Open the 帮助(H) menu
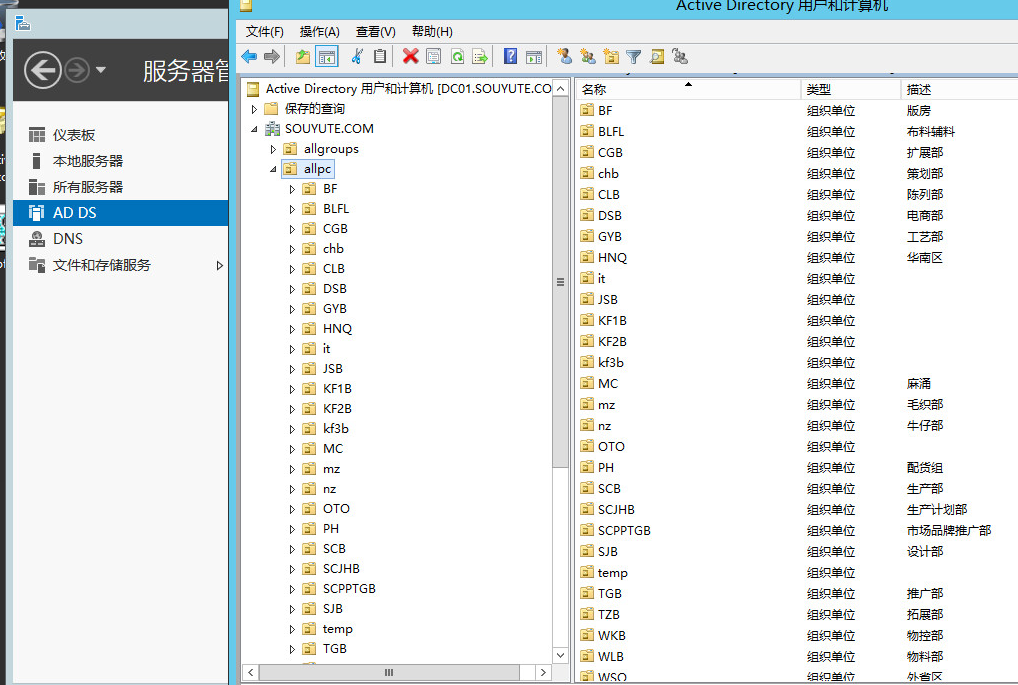The width and height of the screenshot is (1018, 685). tap(432, 31)
